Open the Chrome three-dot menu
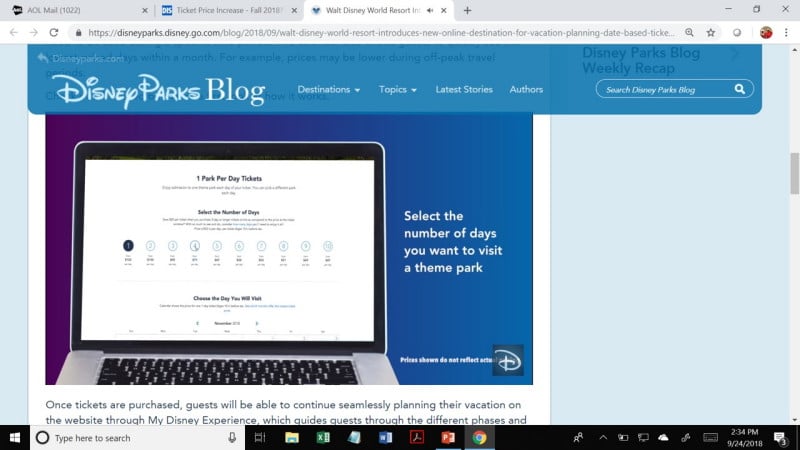 pos(786,33)
